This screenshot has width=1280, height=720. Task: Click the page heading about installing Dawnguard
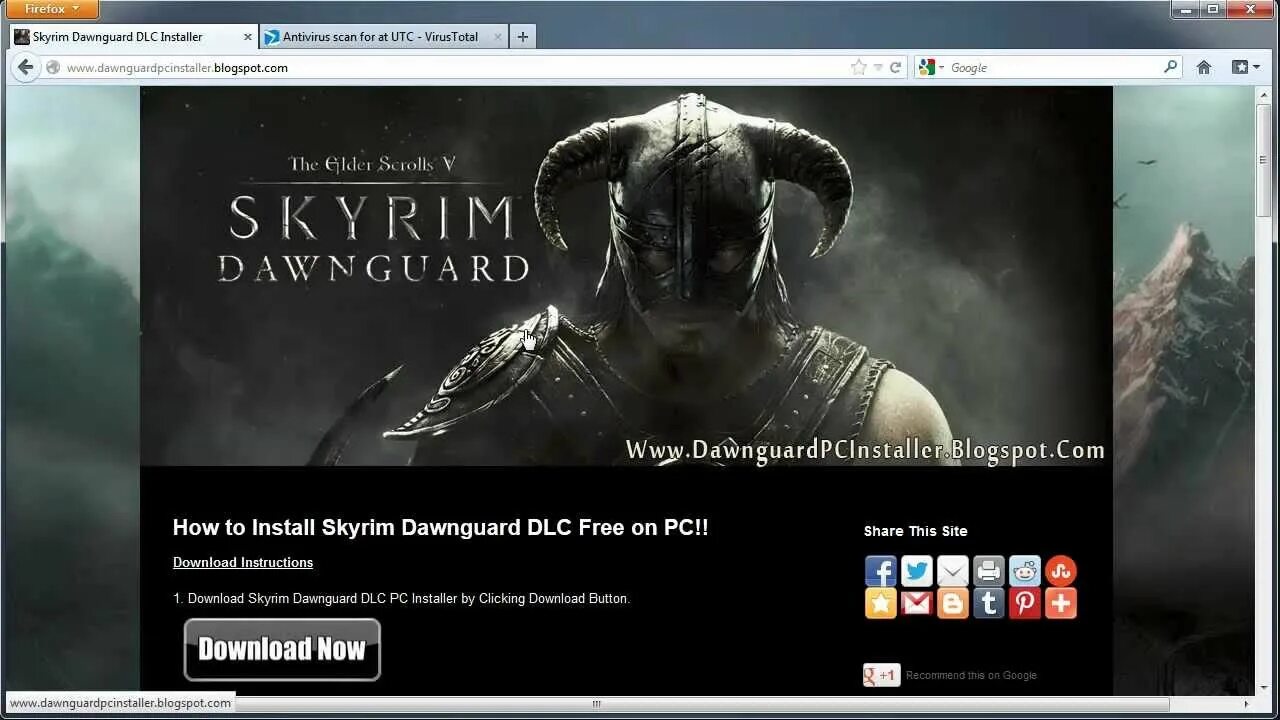(441, 528)
